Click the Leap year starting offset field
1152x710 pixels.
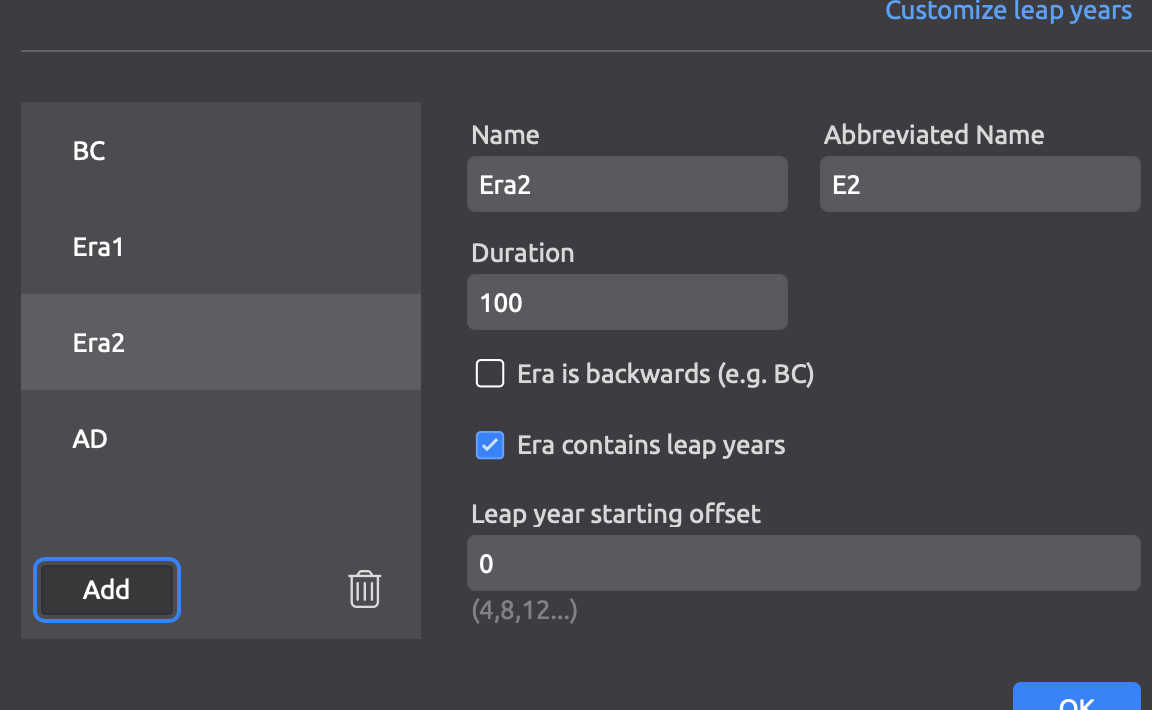804,563
